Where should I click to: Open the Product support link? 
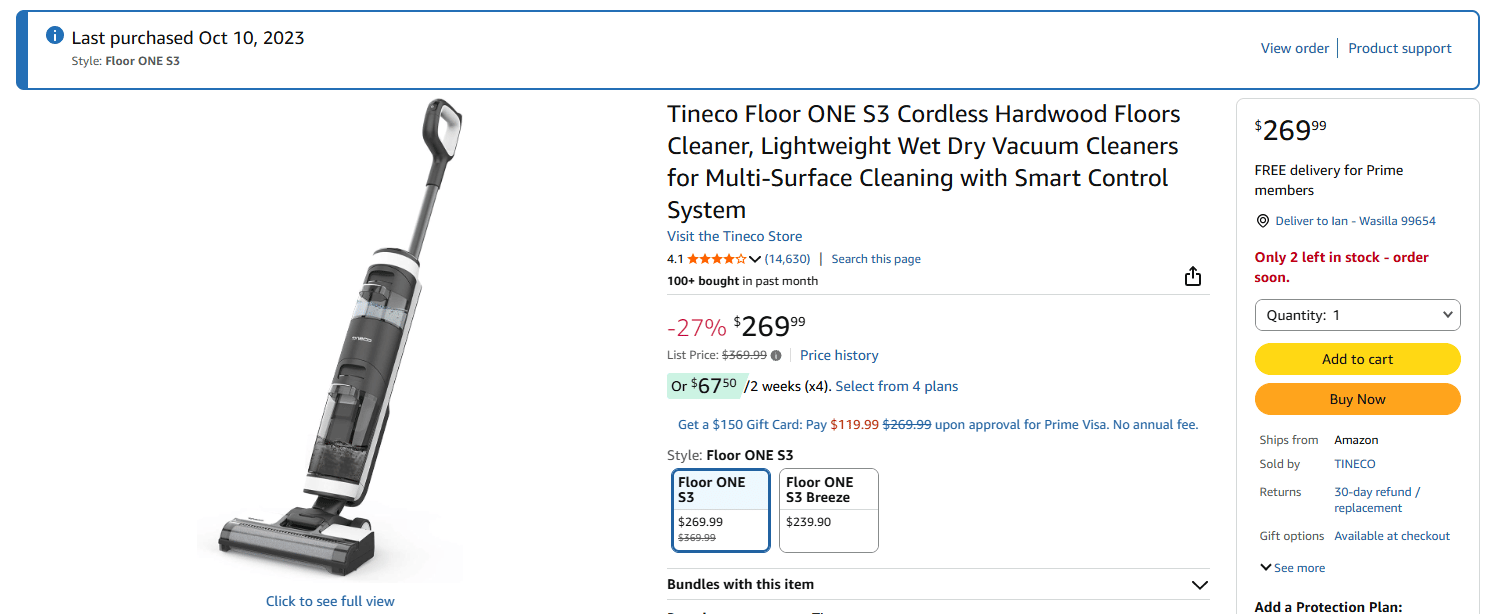coord(1399,48)
